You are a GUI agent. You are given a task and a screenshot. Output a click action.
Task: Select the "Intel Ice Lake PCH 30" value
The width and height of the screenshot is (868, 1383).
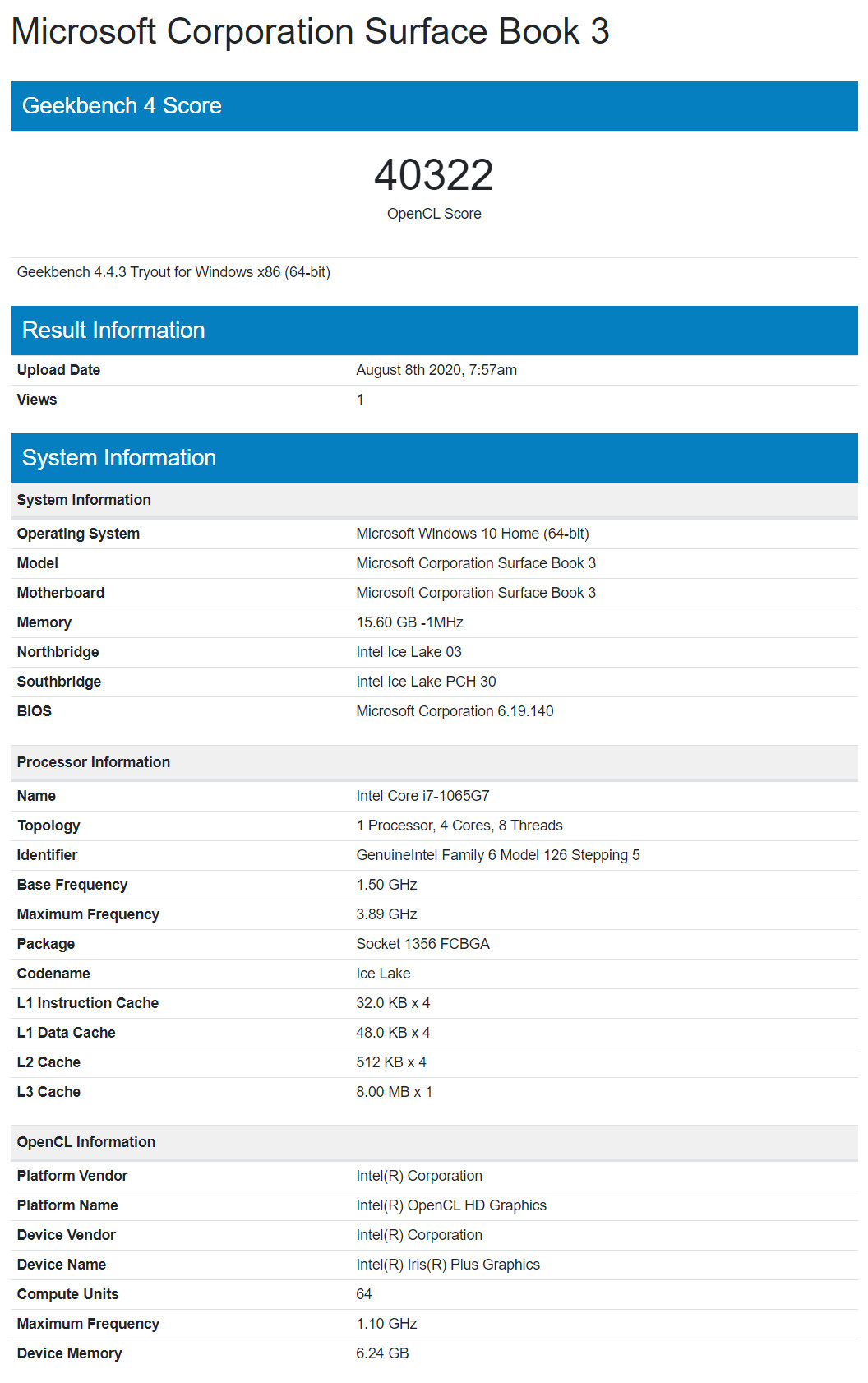tap(426, 682)
